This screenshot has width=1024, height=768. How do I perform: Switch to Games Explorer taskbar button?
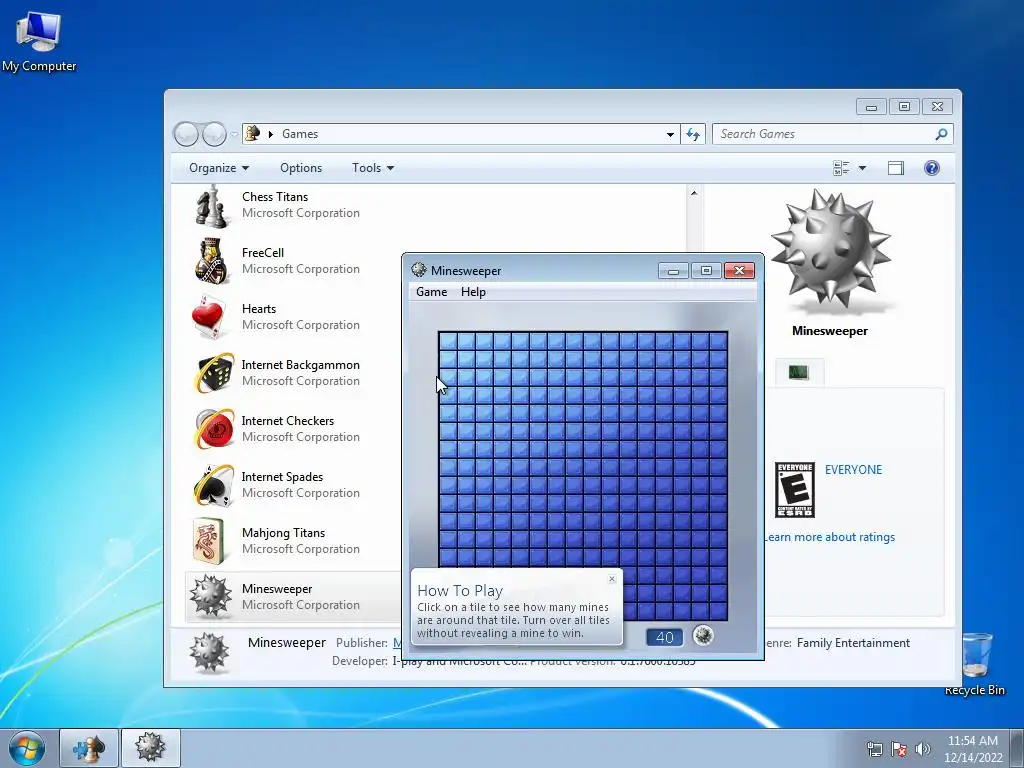89,748
